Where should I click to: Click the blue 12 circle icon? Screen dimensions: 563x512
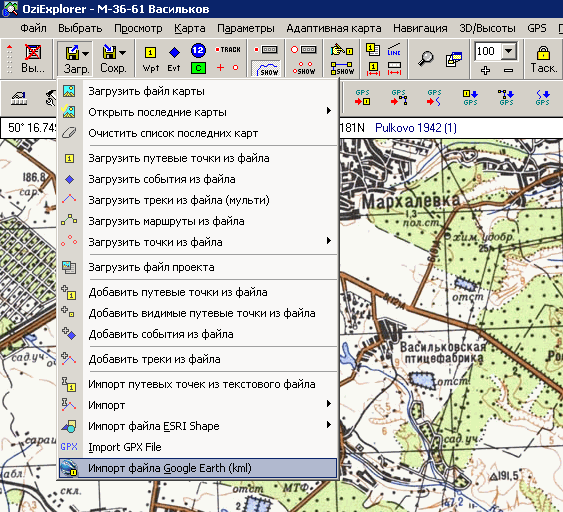pos(198,50)
